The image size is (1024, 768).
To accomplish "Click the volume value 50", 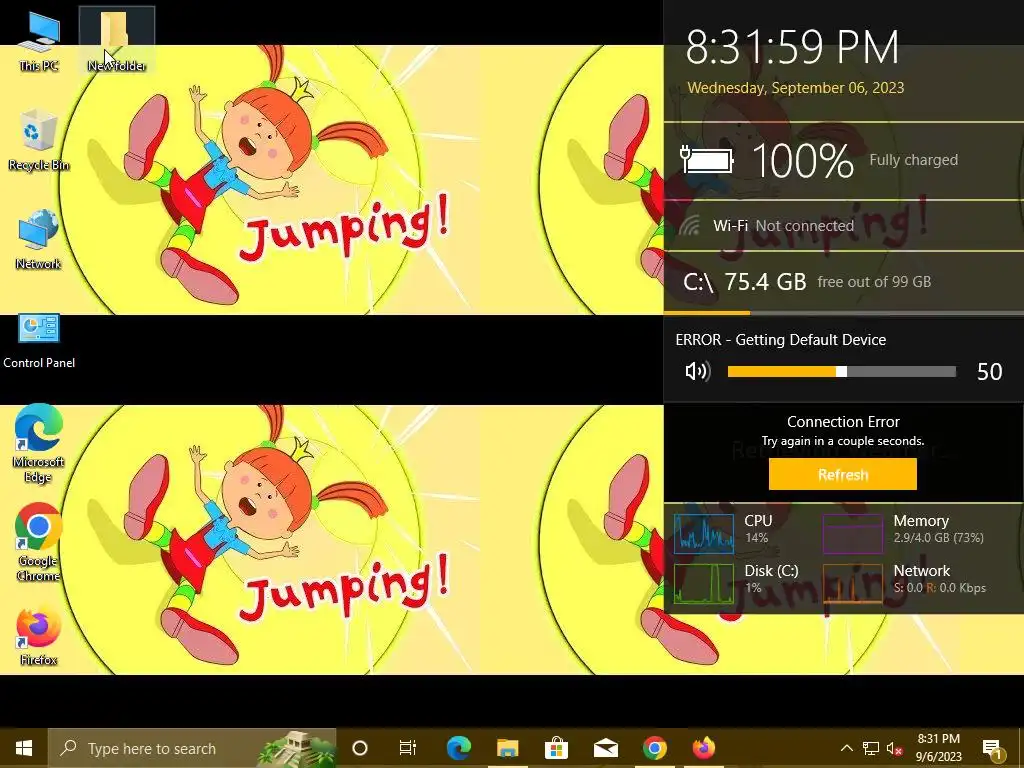I will [989, 372].
